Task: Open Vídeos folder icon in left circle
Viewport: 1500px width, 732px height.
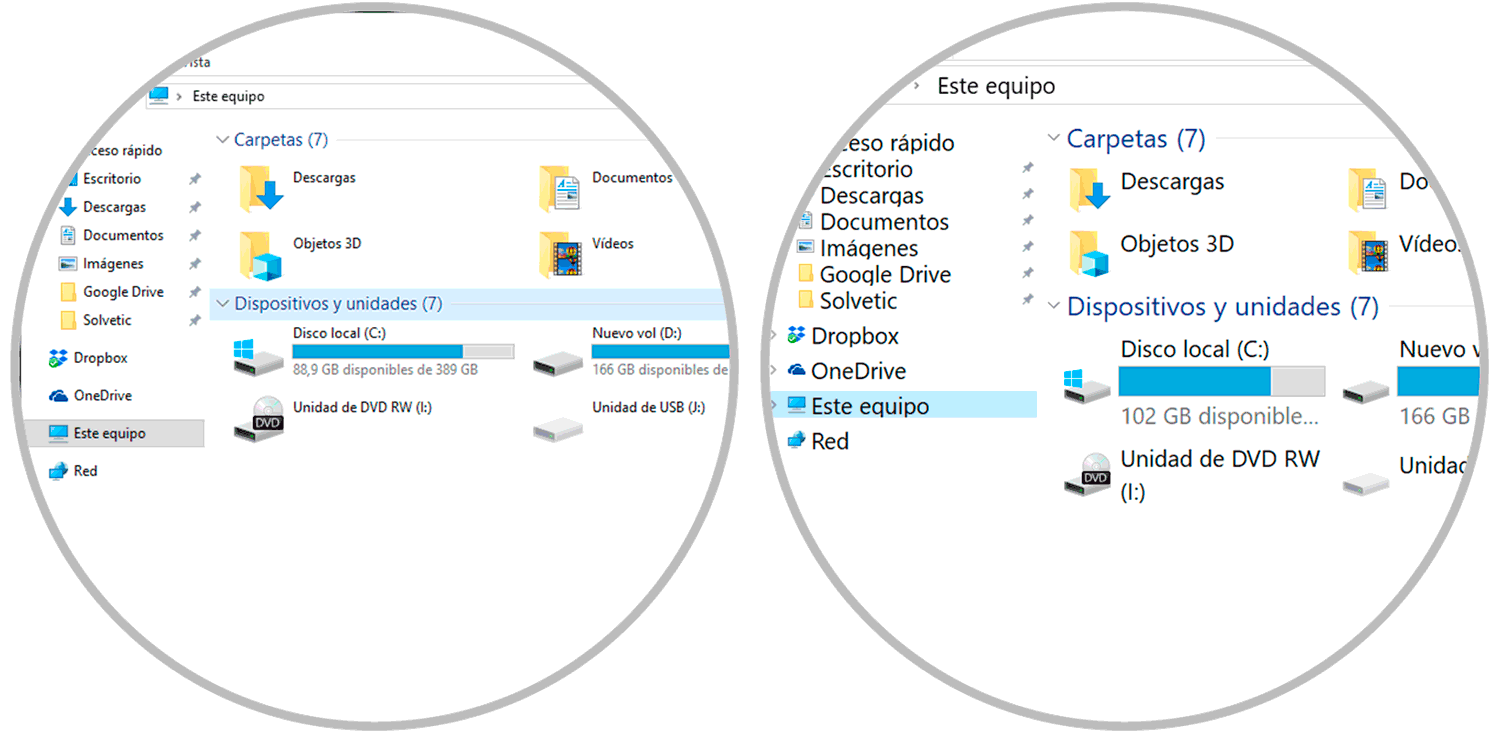Action: [560, 254]
